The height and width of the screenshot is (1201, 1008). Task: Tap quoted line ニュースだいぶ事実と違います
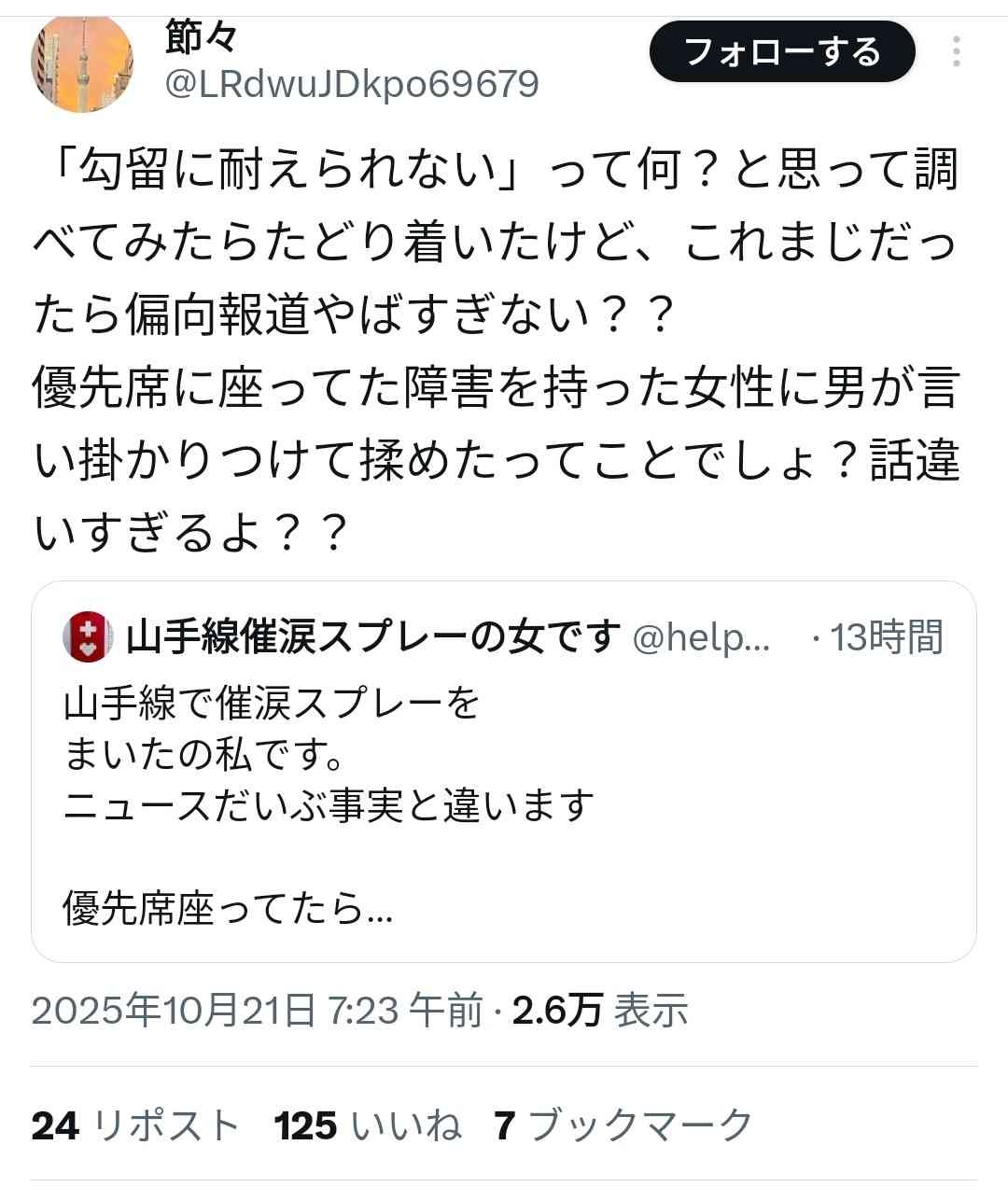[x=329, y=804]
